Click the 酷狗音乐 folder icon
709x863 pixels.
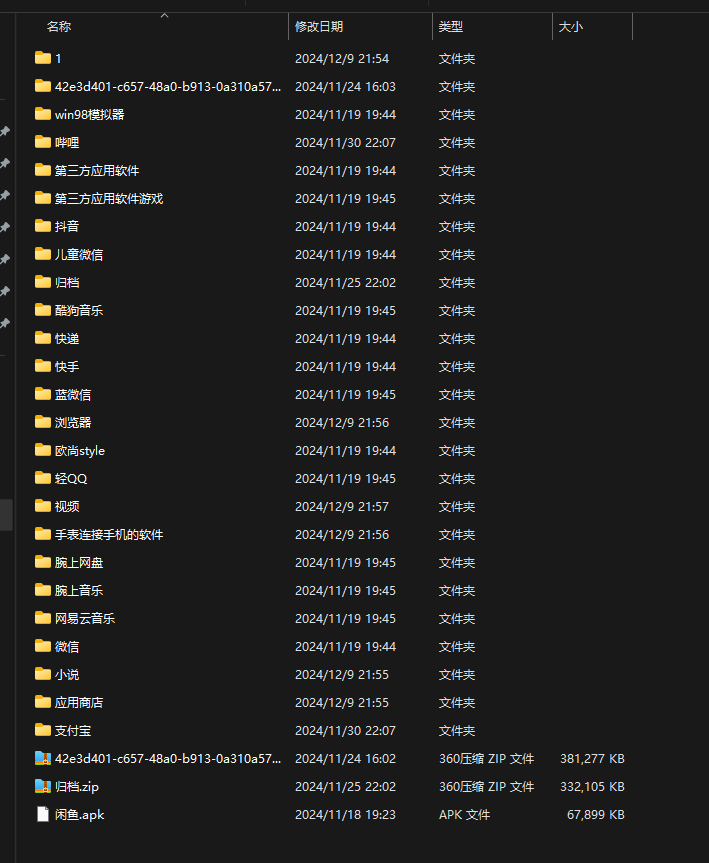pos(42,310)
